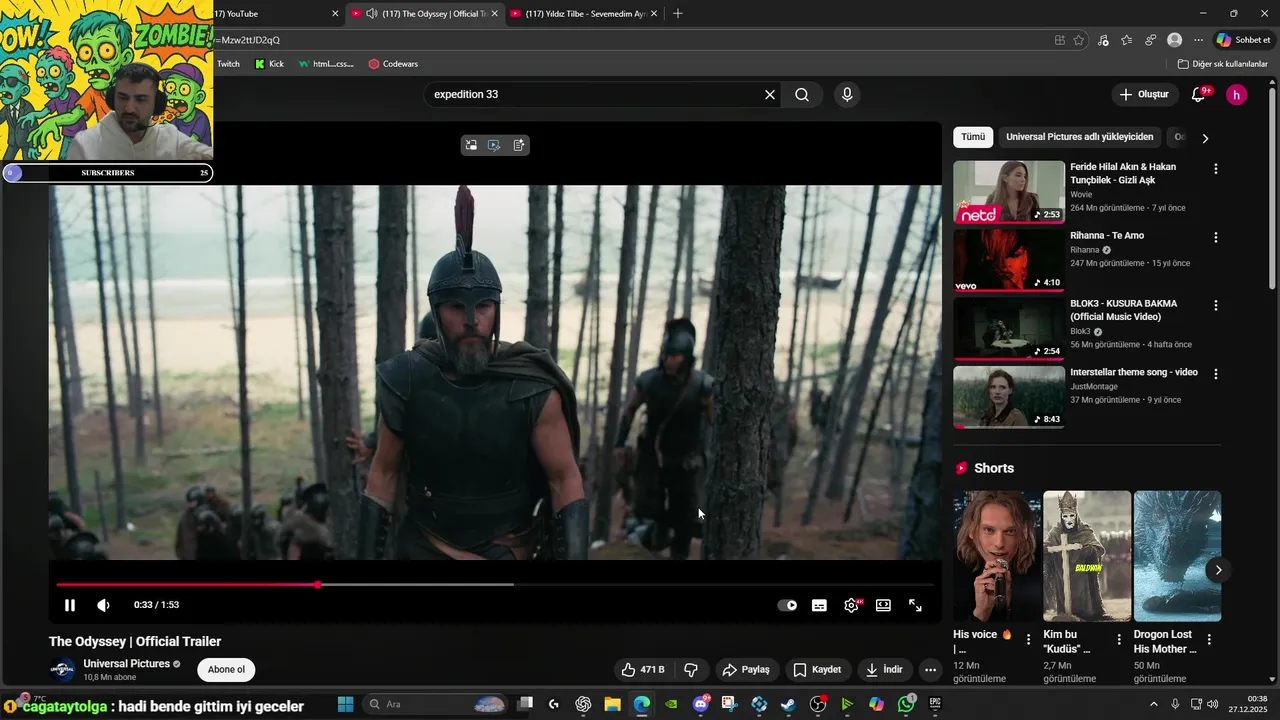Screen dimensions: 1280x720
Task: Share the video with Paylaş button
Action: pyautogui.click(x=746, y=670)
